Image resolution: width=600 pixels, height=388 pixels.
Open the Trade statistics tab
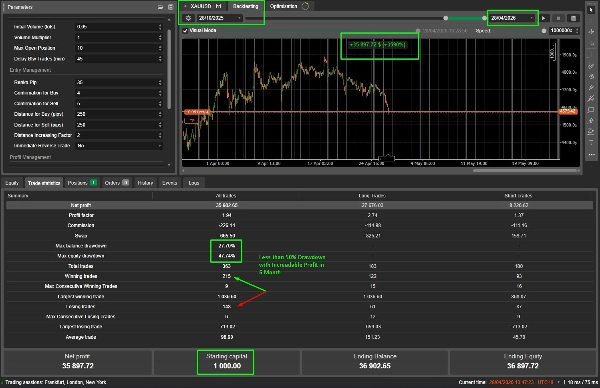(x=44, y=183)
